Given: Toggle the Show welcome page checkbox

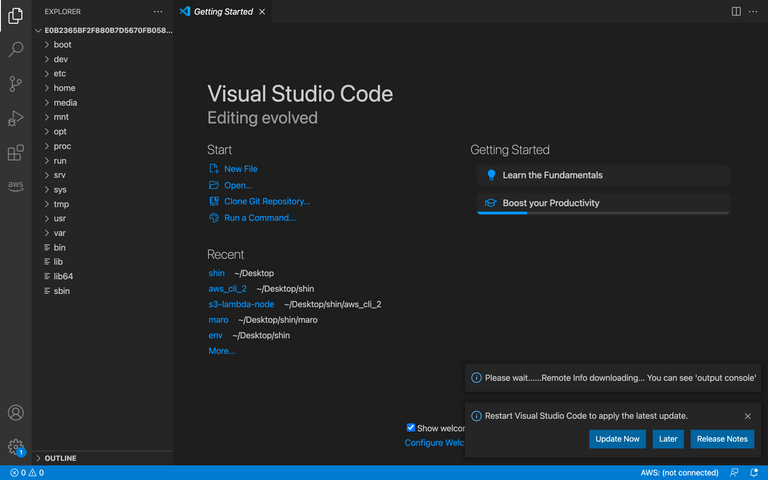Looking at the screenshot, I should tap(410, 428).
